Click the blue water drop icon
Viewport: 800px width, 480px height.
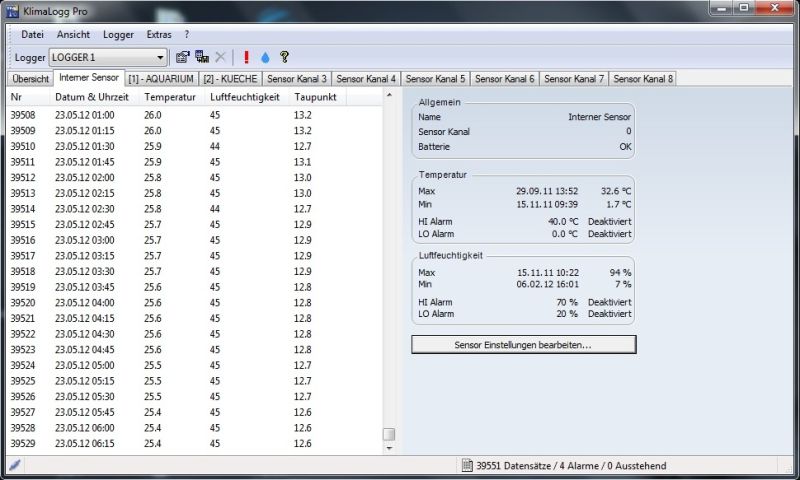265,58
